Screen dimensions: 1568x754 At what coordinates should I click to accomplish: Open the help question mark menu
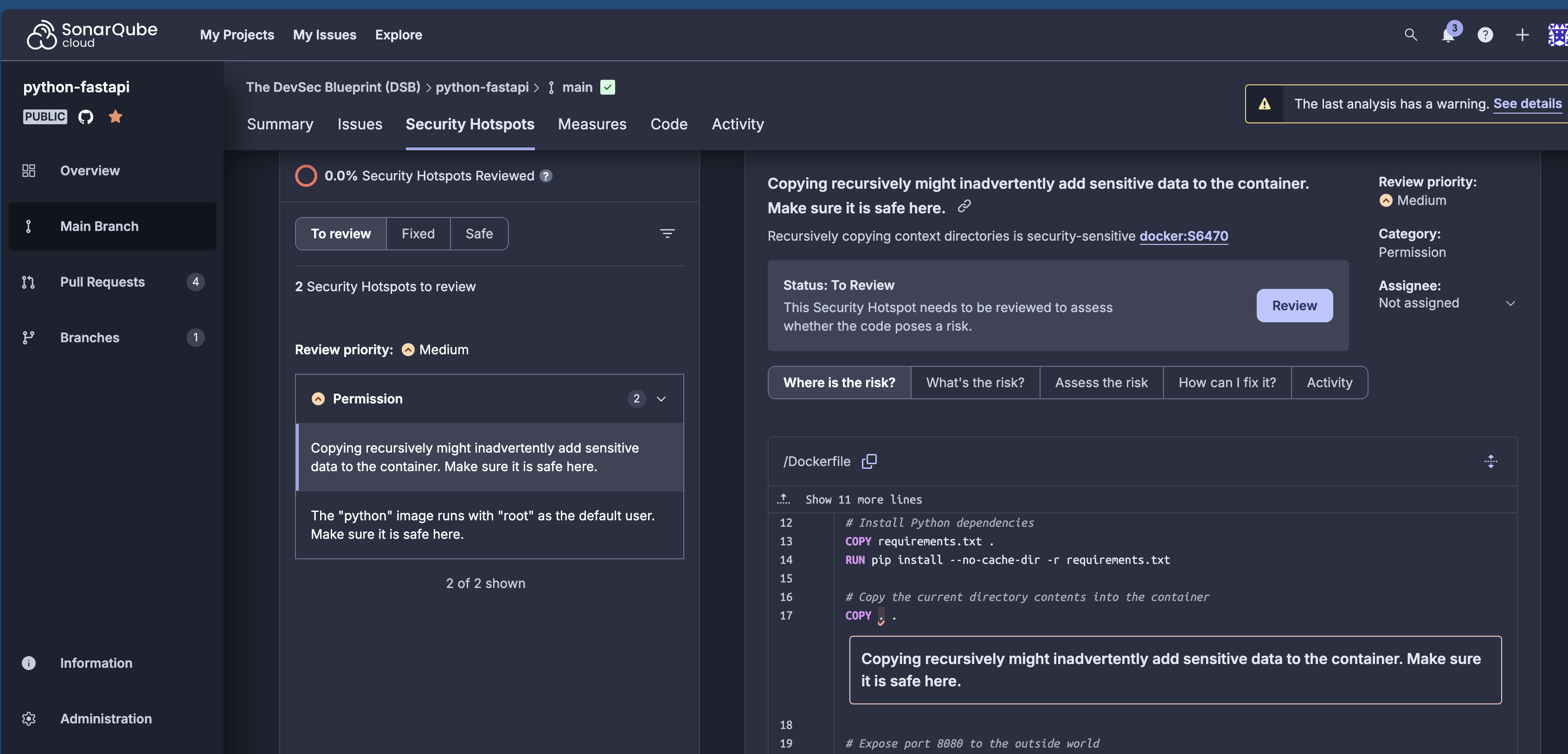(1485, 35)
